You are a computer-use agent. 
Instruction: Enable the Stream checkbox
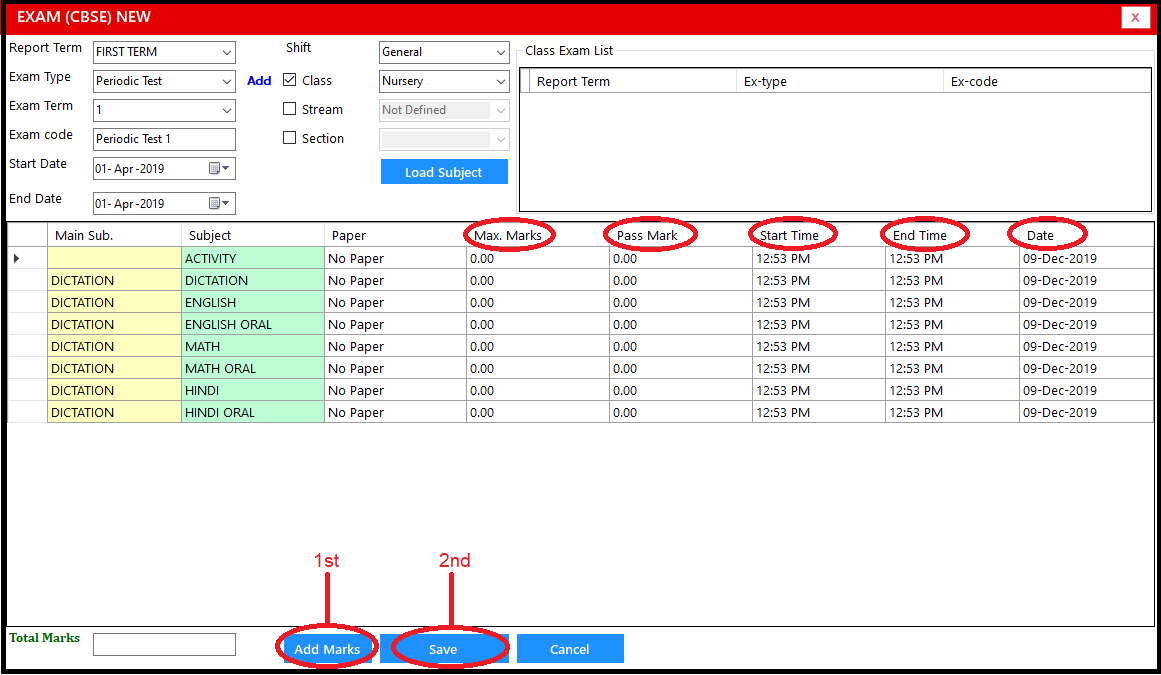pyautogui.click(x=290, y=109)
